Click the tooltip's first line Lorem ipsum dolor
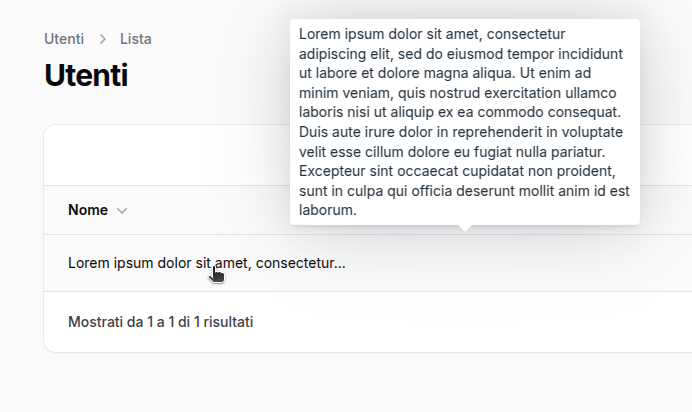The height and width of the screenshot is (412, 692). (432, 34)
